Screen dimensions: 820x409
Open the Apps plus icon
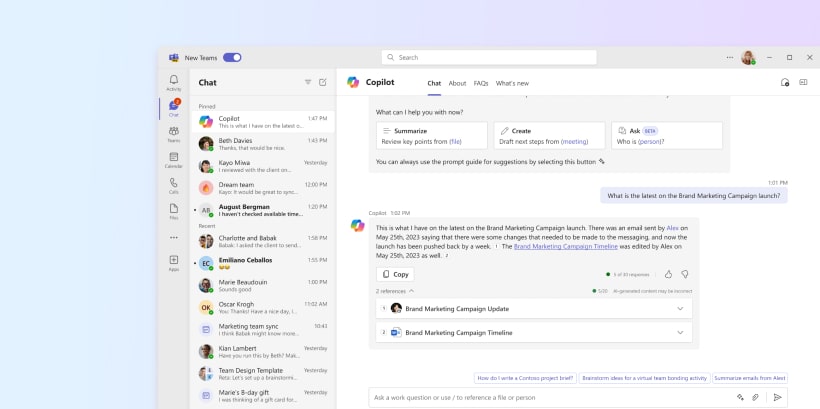174,260
